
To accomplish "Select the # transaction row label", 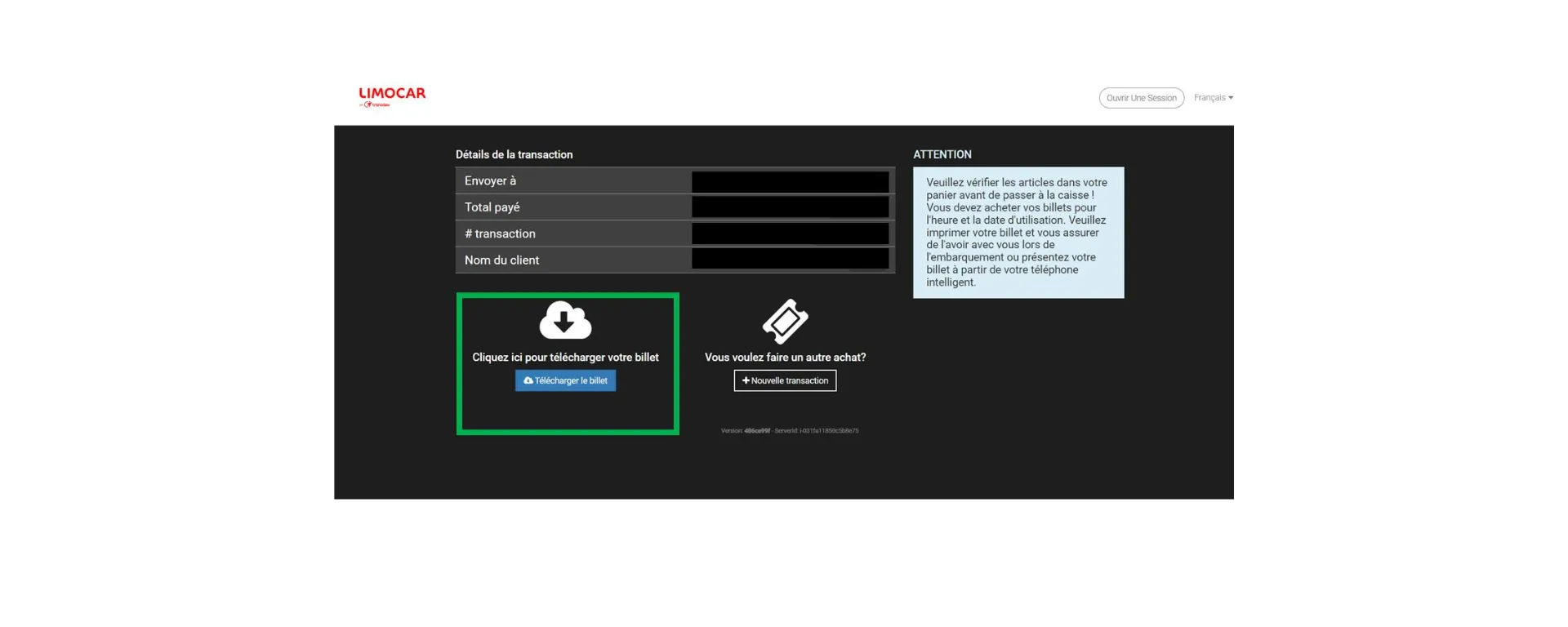I will click(x=500, y=233).
